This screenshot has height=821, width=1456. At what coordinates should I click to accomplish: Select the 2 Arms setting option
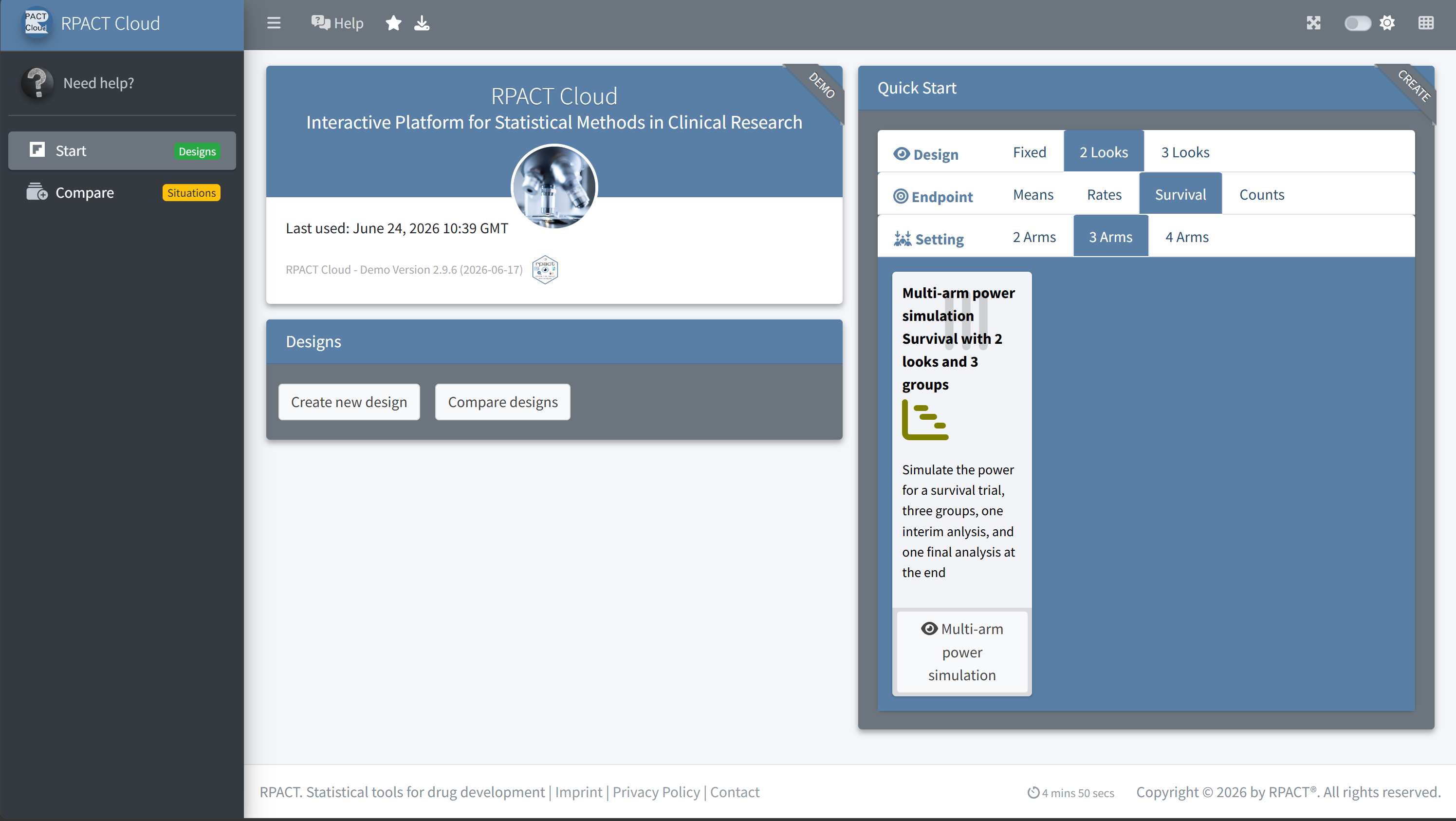point(1034,237)
